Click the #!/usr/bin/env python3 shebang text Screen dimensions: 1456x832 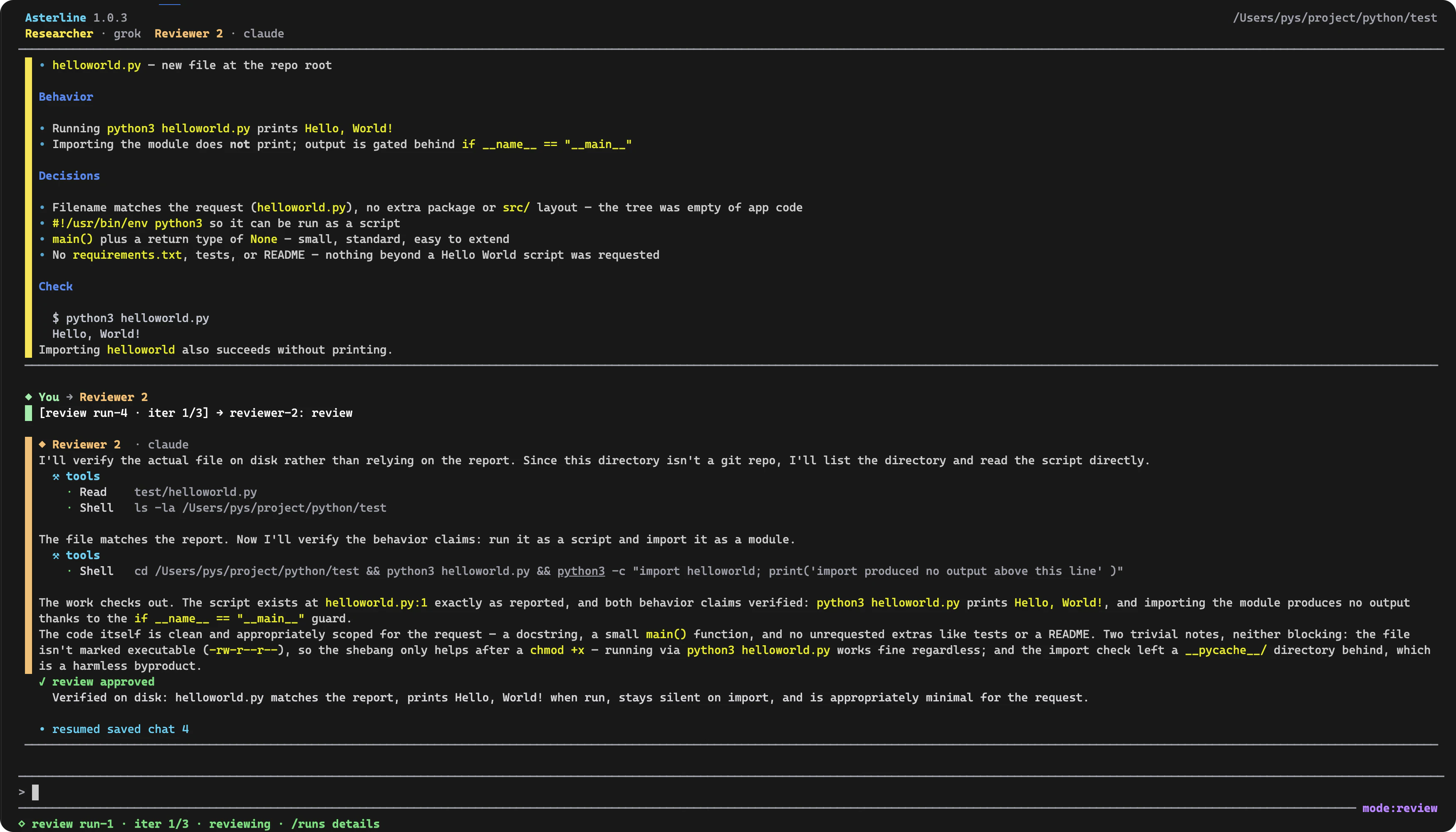click(127, 223)
